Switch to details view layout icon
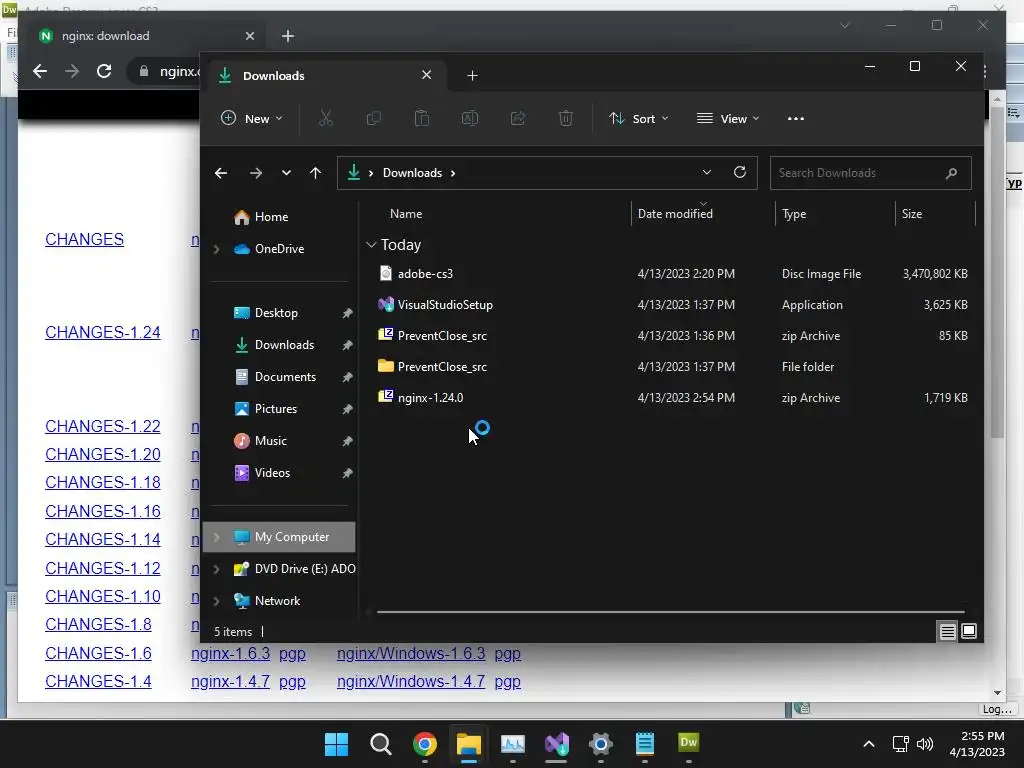 coord(948,631)
